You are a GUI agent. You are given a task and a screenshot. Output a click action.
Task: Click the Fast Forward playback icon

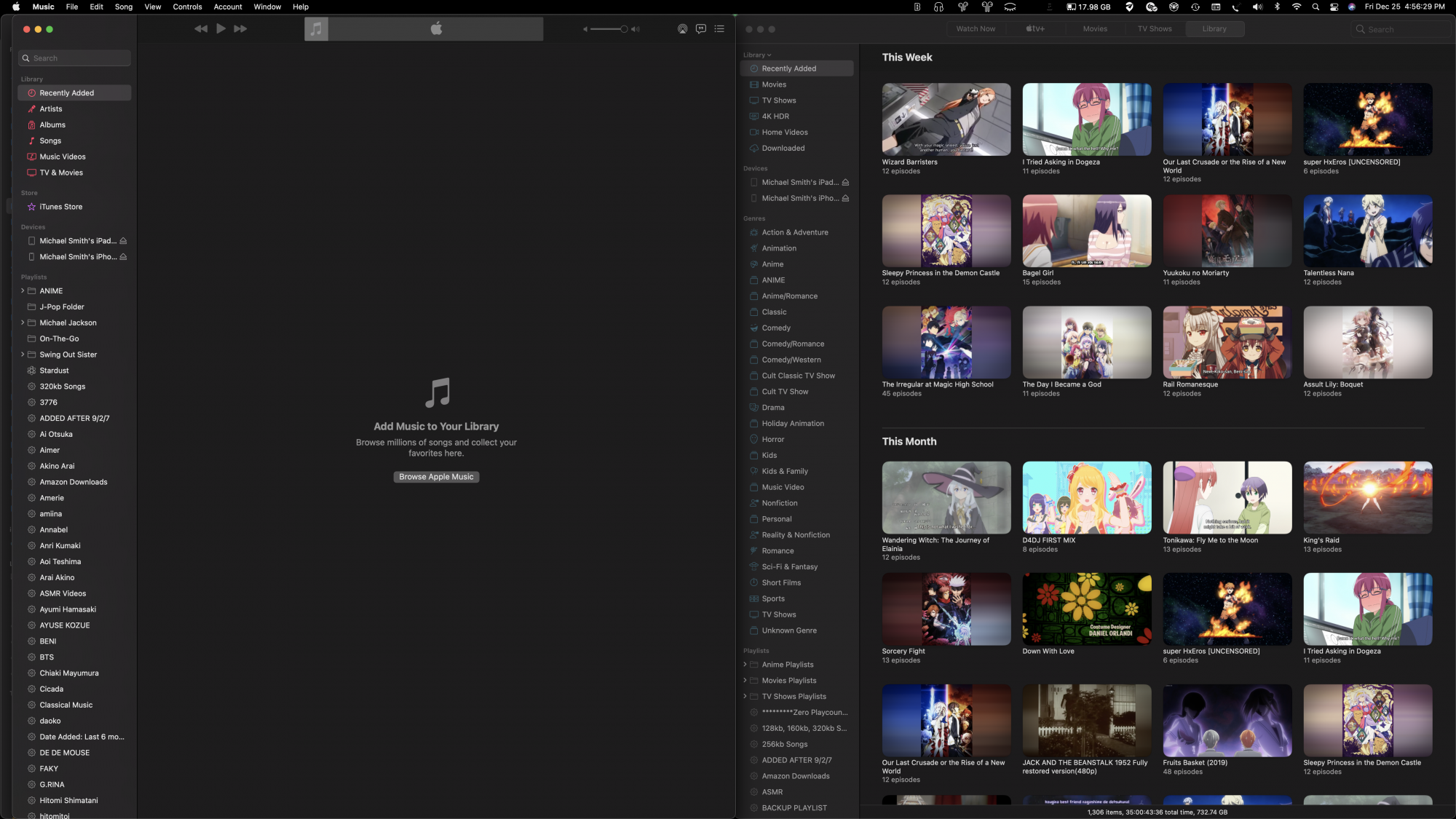point(240,29)
